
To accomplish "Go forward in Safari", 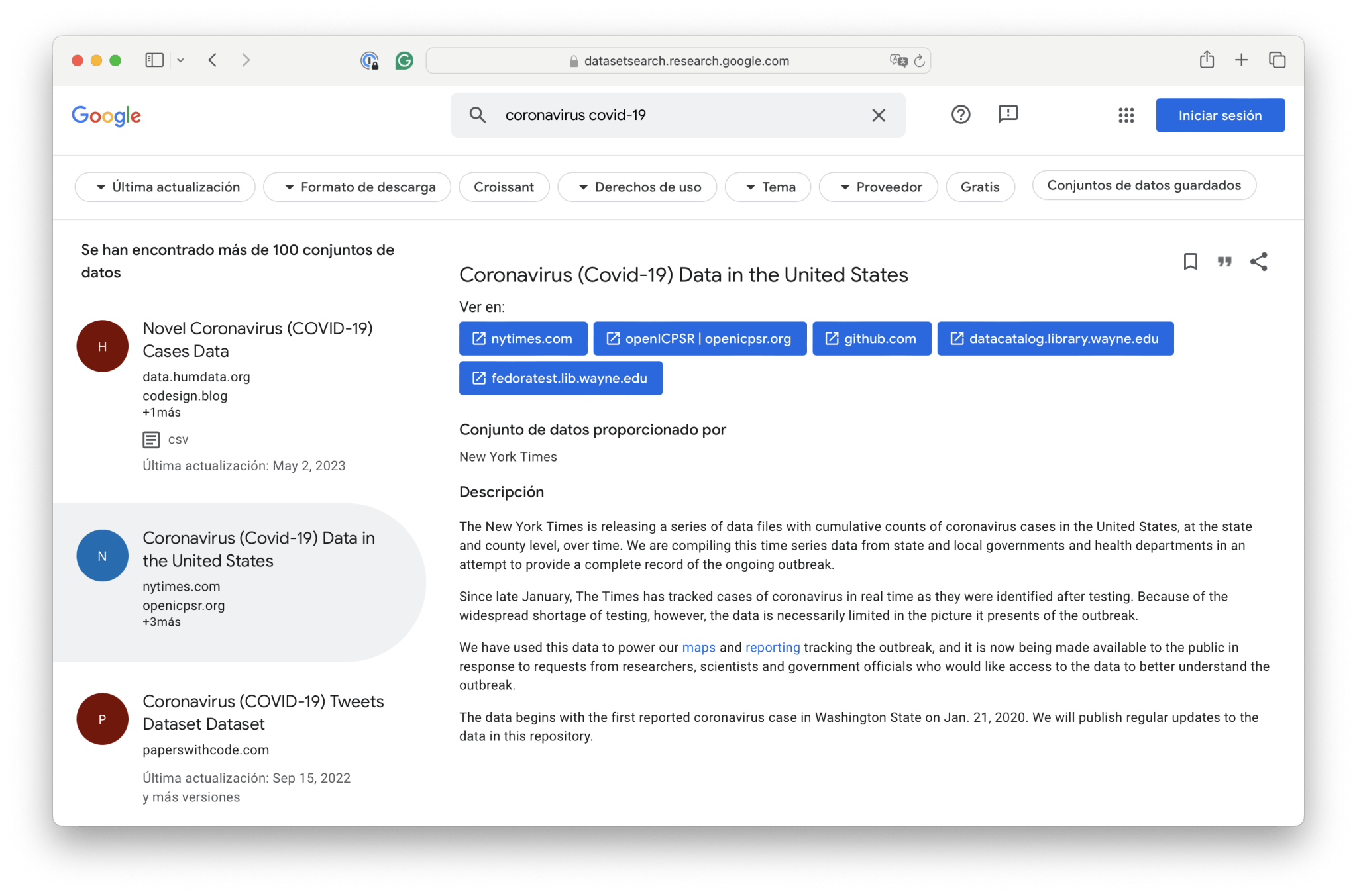I will coord(246,60).
